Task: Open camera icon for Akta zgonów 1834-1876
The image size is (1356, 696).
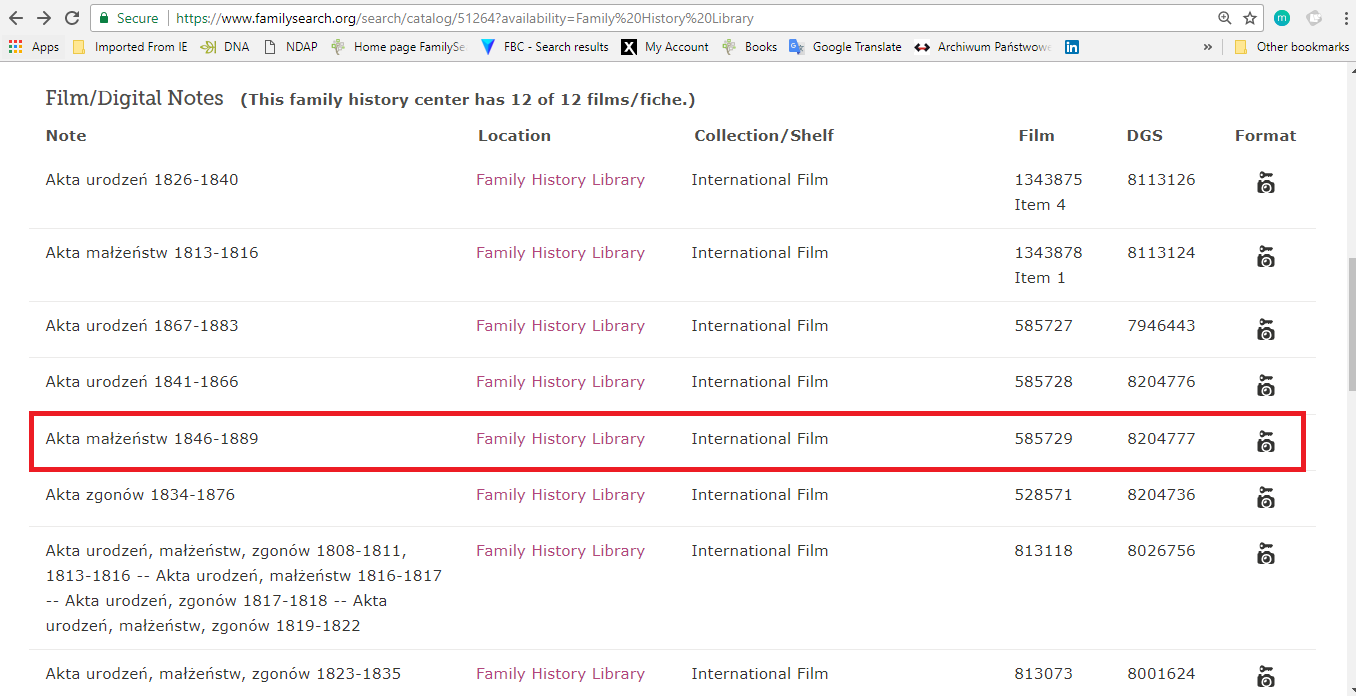Action: (1265, 497)
